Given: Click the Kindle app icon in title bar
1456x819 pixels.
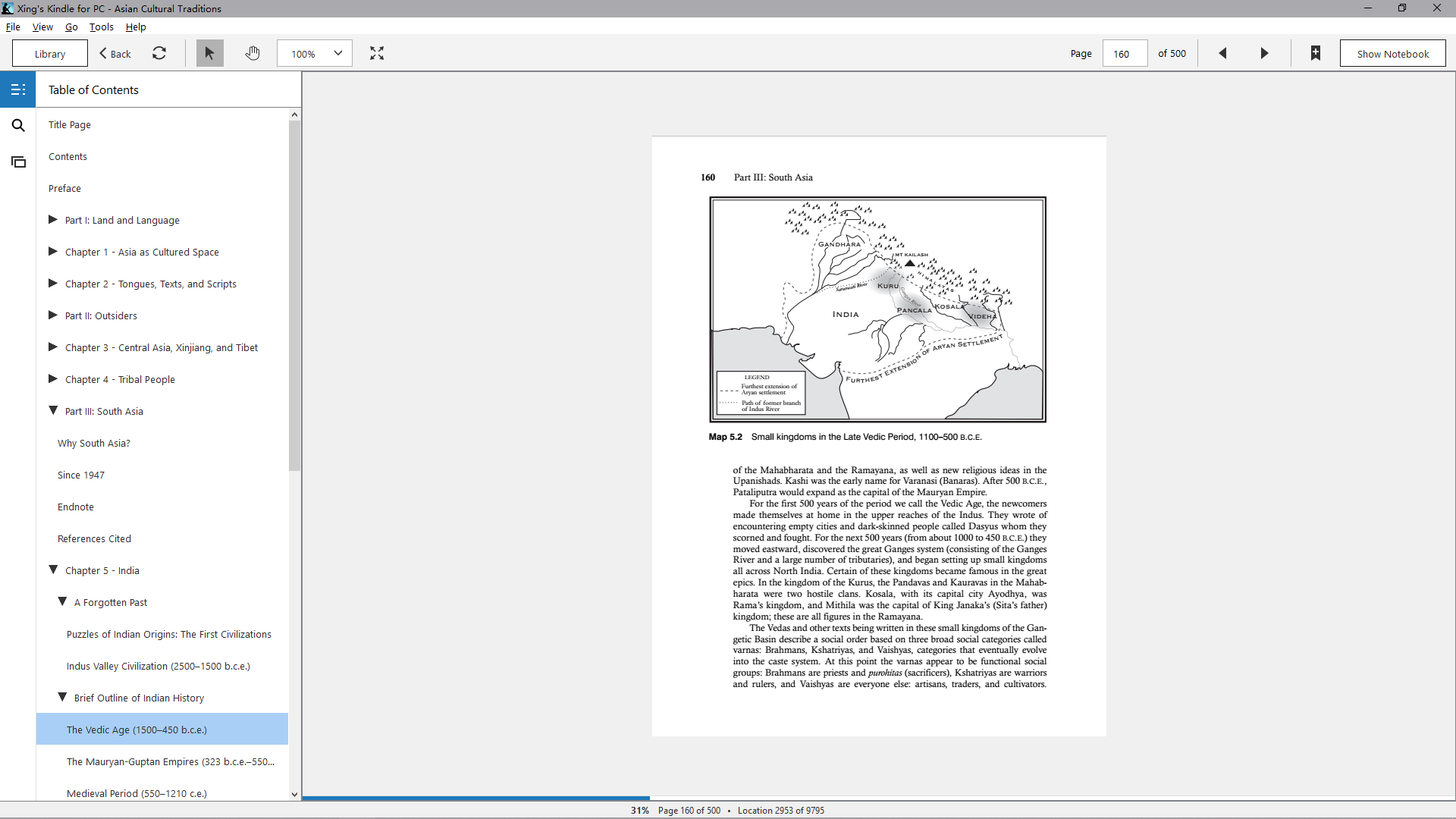Looking at the screenshot, I should click(x=8, y=8).
